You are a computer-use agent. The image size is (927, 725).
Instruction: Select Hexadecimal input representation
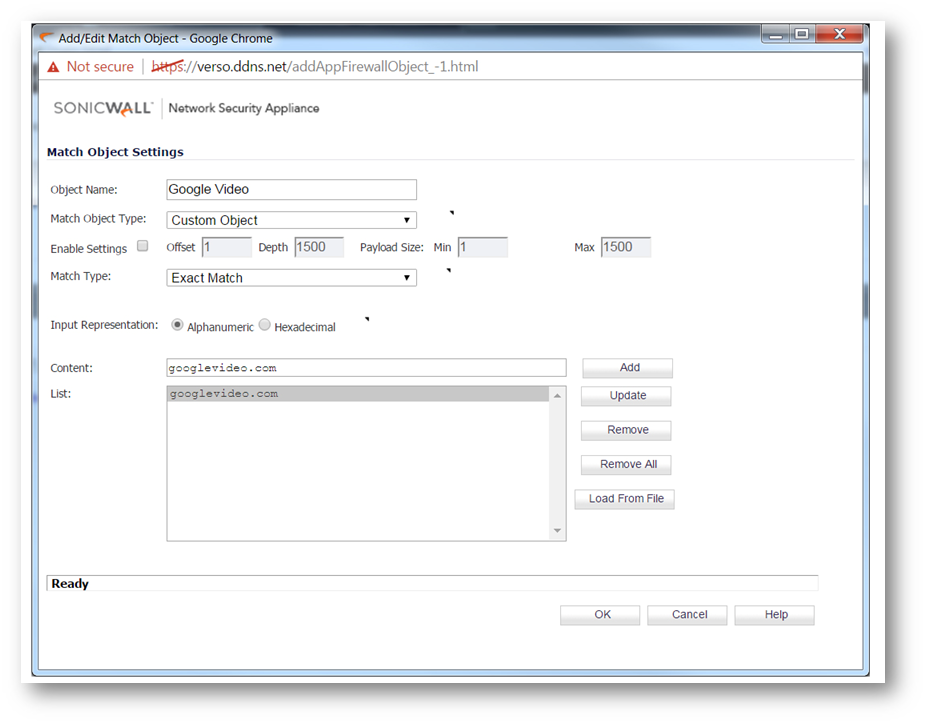(x=265, y=325)
